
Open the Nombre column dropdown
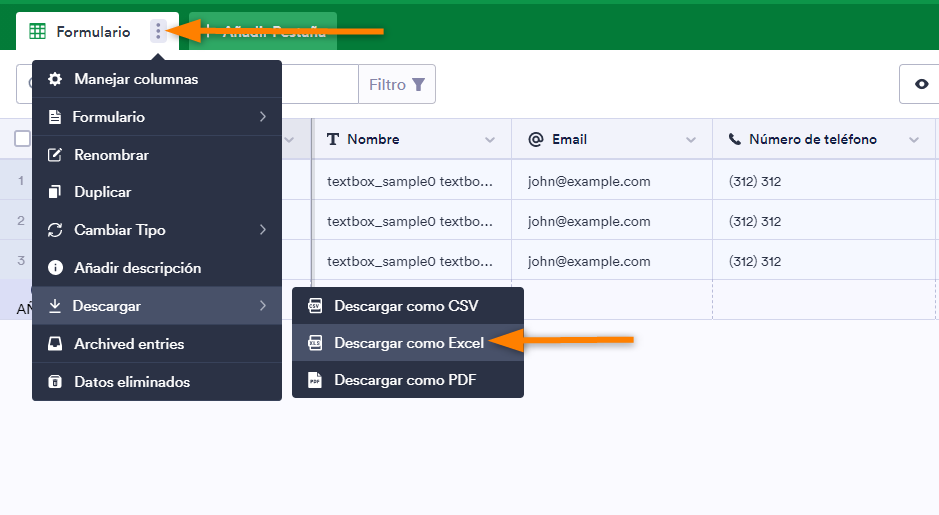[490, 140]
